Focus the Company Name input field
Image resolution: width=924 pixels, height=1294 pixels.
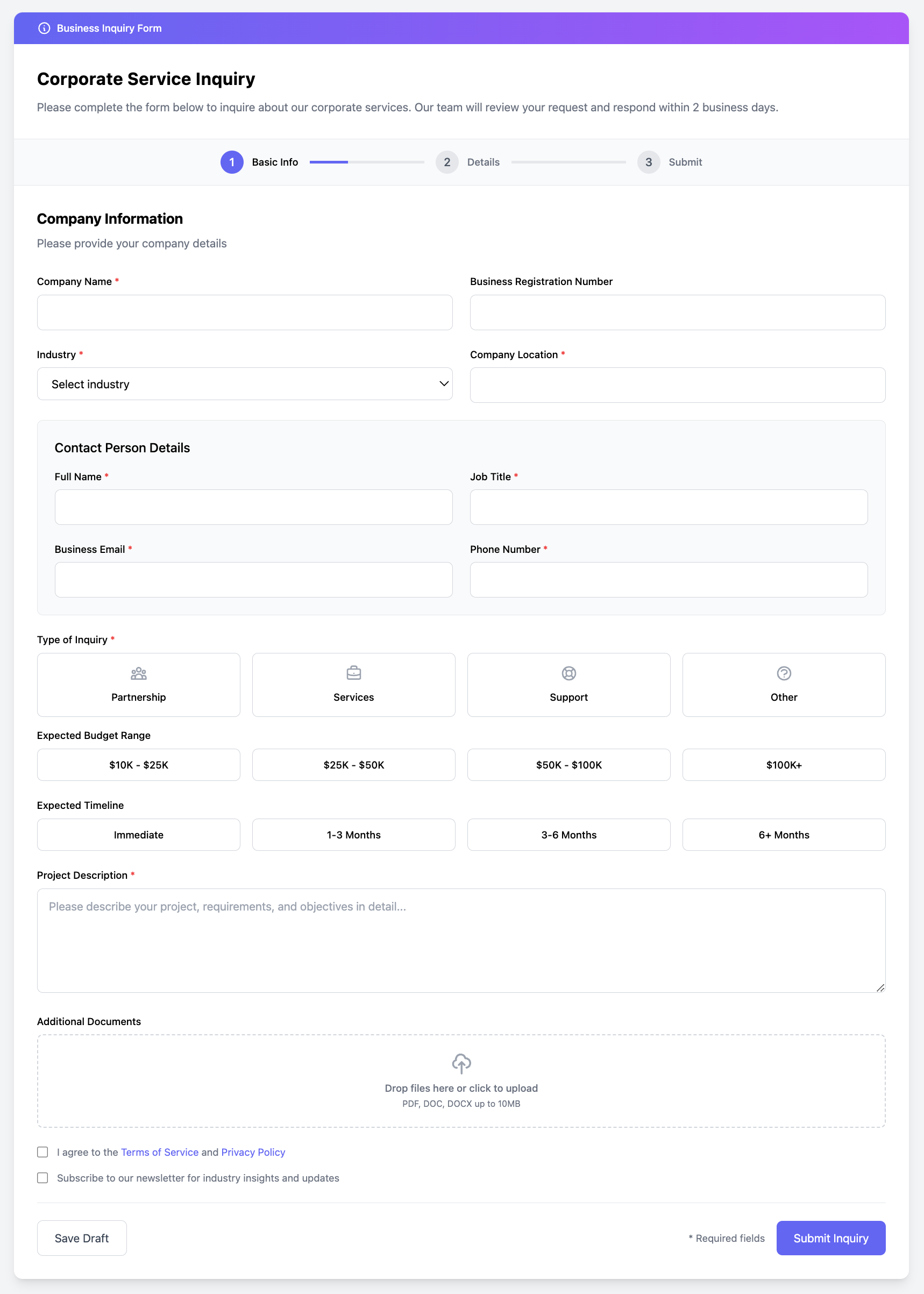tap(245, 312)
